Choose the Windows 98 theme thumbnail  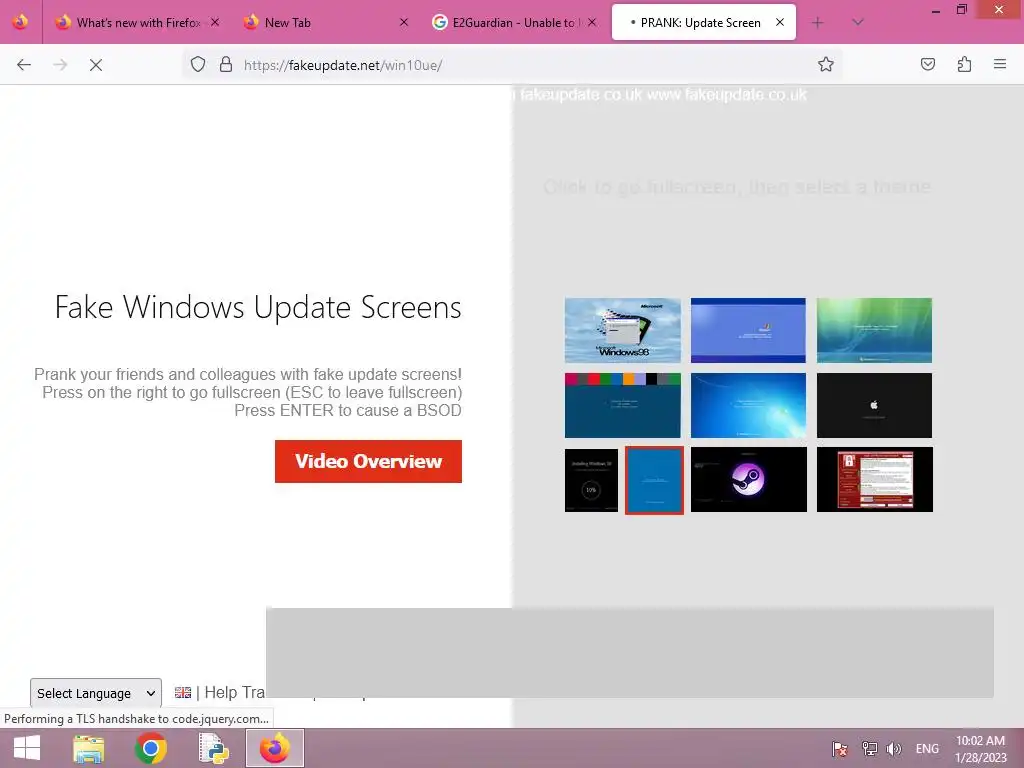coord(622,330)
